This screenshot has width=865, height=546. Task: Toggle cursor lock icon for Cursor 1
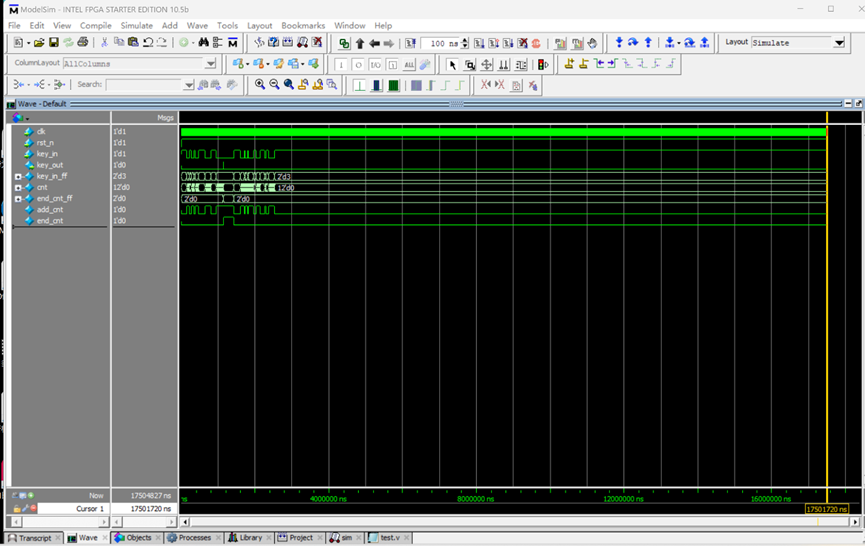pos(17,508)
